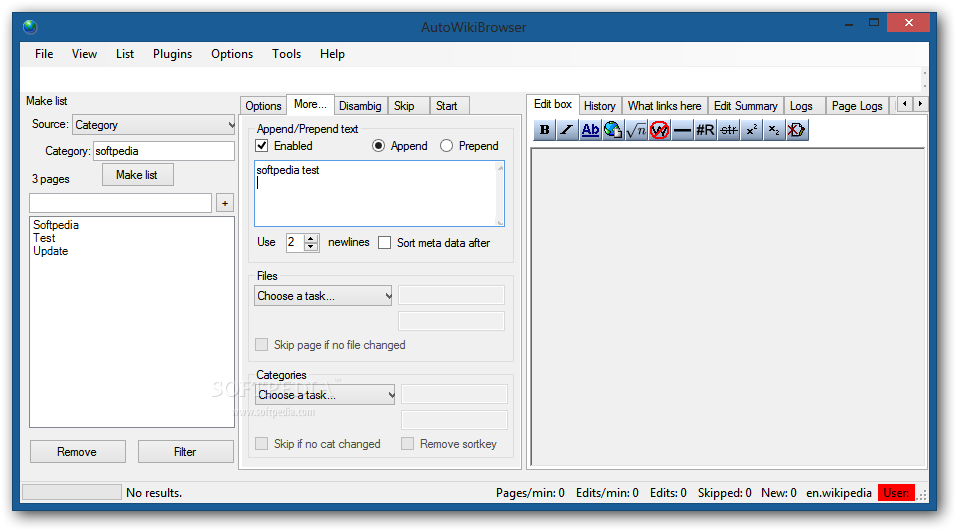
Task: Switch to the Edit Summary tab
Action: click(x=746, y=106)
